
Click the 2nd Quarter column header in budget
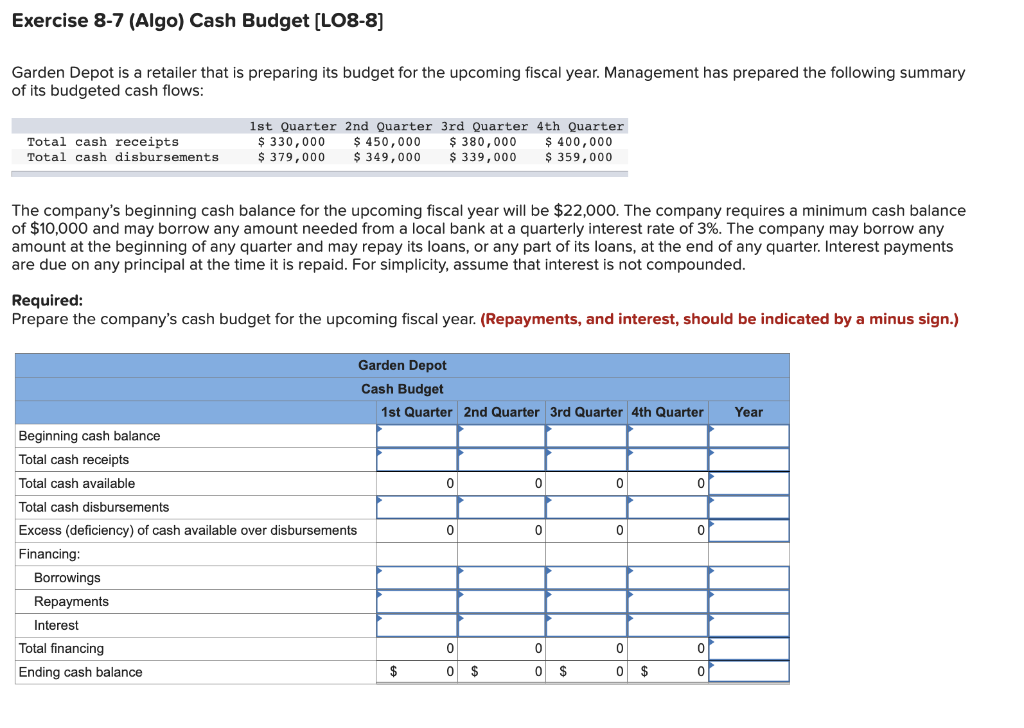[x=502, y=413]
